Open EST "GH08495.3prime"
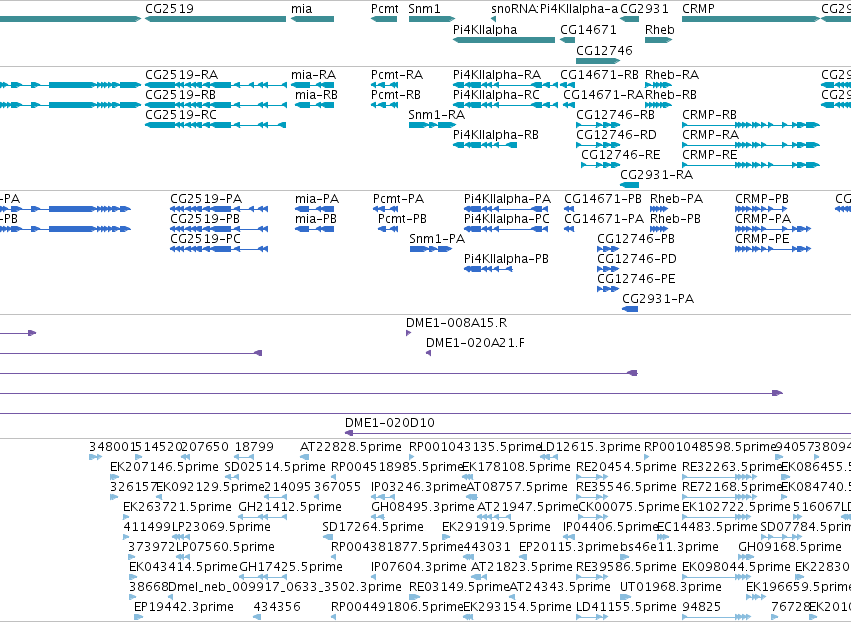 coord(422,507)
